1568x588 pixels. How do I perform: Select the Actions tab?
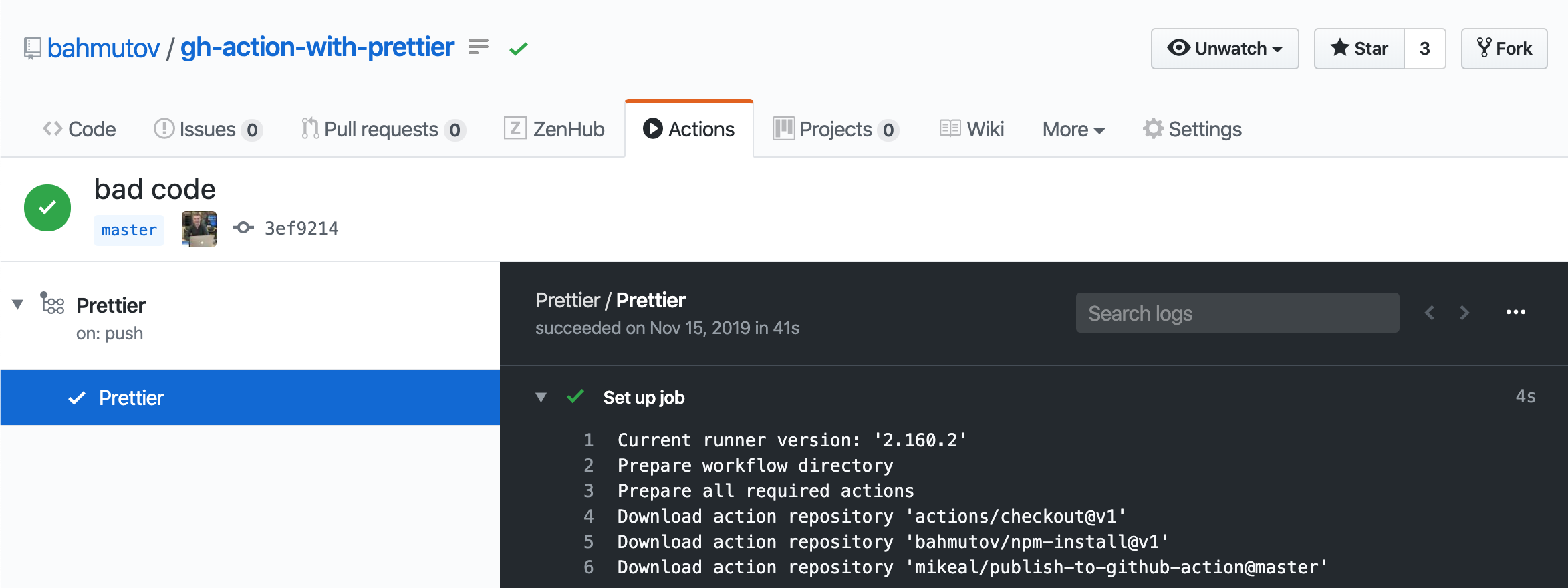point(689,129)
